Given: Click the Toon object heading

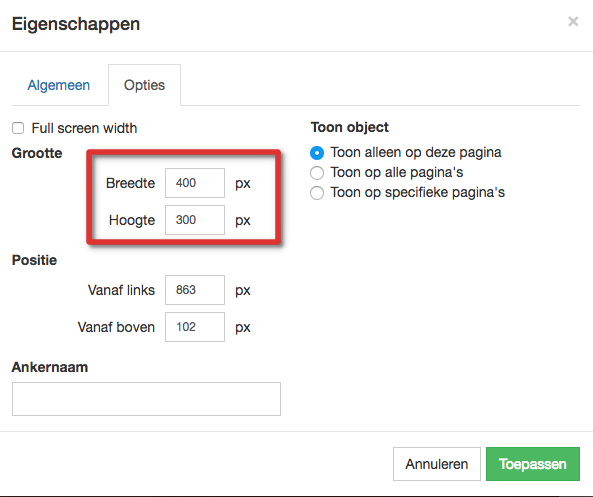Looking at the screenshot, I should [350, 127].
